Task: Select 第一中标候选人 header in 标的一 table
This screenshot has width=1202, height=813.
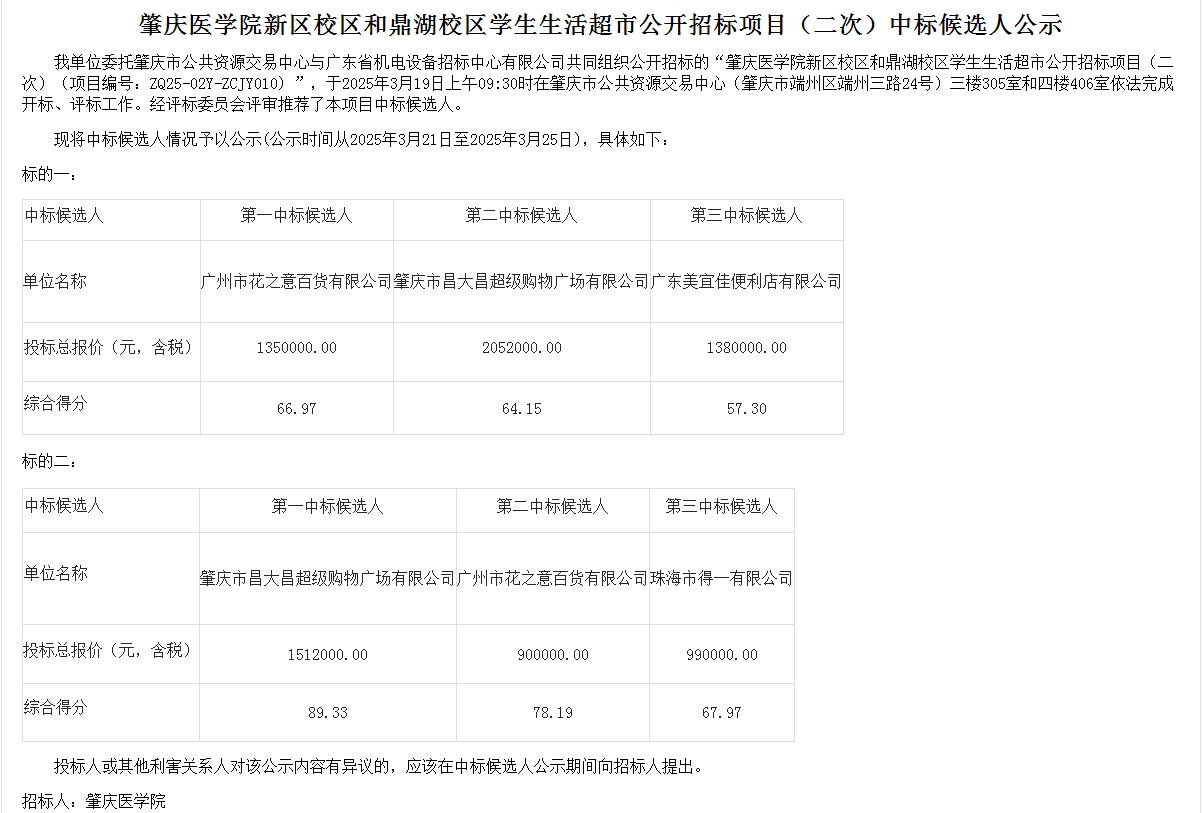Action: pyautogui.click(x=296, y=216)
